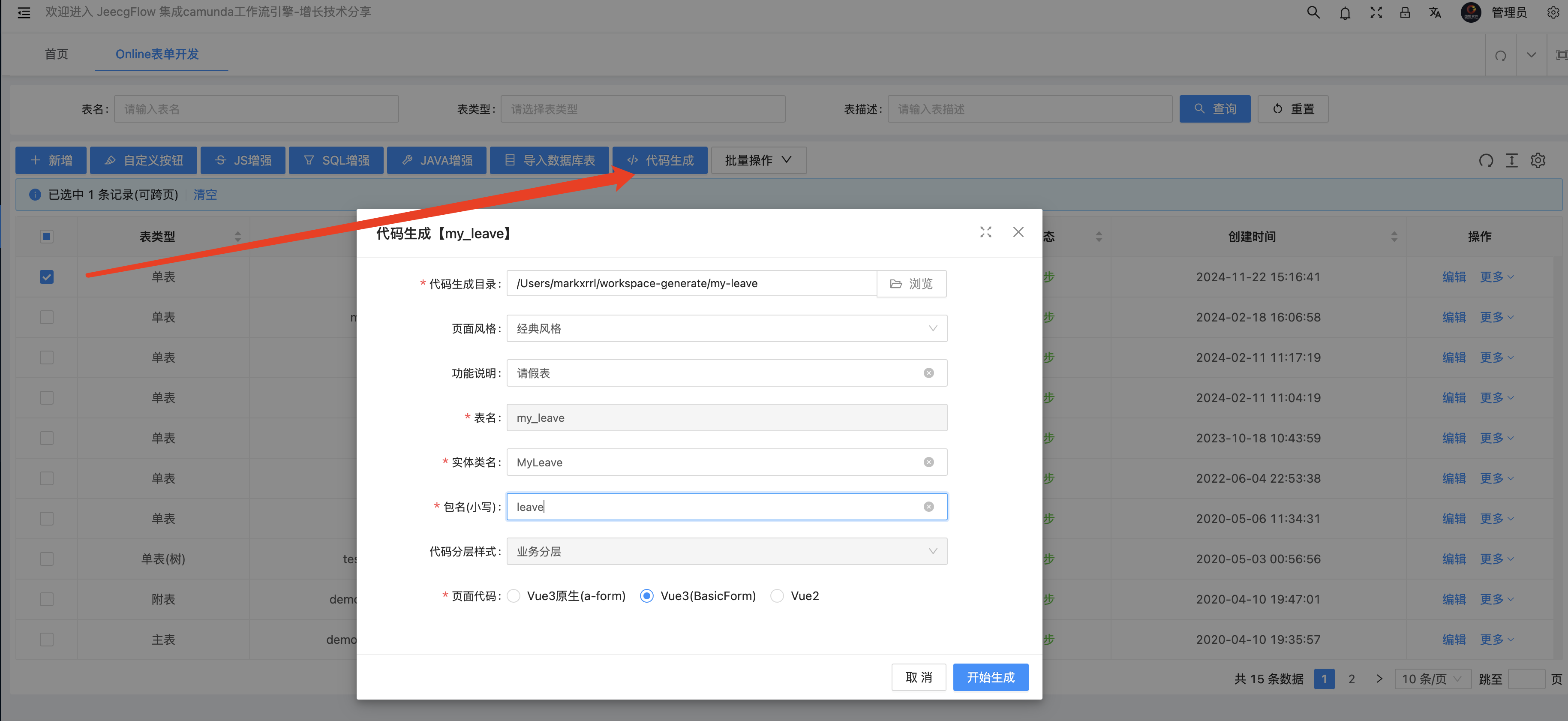Screen dimensions: 1568x721
Task: Uncheck the first selected table row
Action: [x=47, y=277]
